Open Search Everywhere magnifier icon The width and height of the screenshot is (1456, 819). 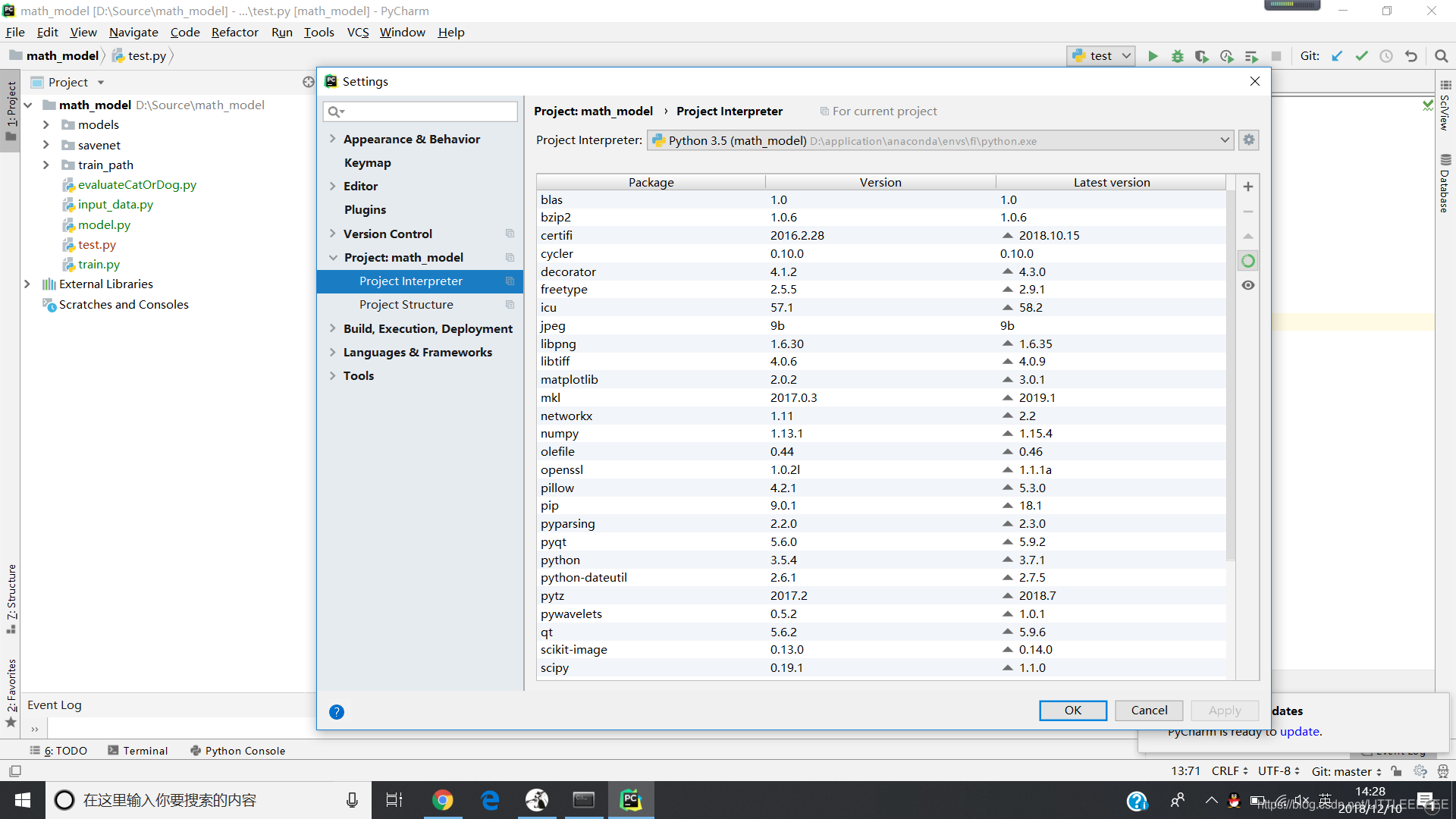(1442, 56)
